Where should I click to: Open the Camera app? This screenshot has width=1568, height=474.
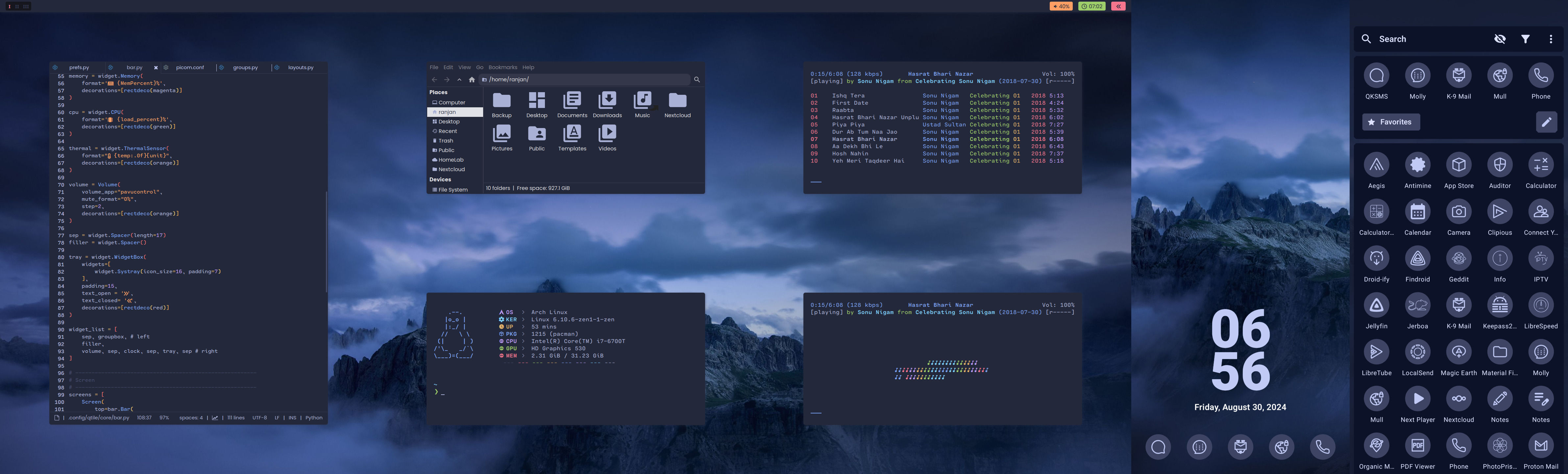tap(1458, 212)
